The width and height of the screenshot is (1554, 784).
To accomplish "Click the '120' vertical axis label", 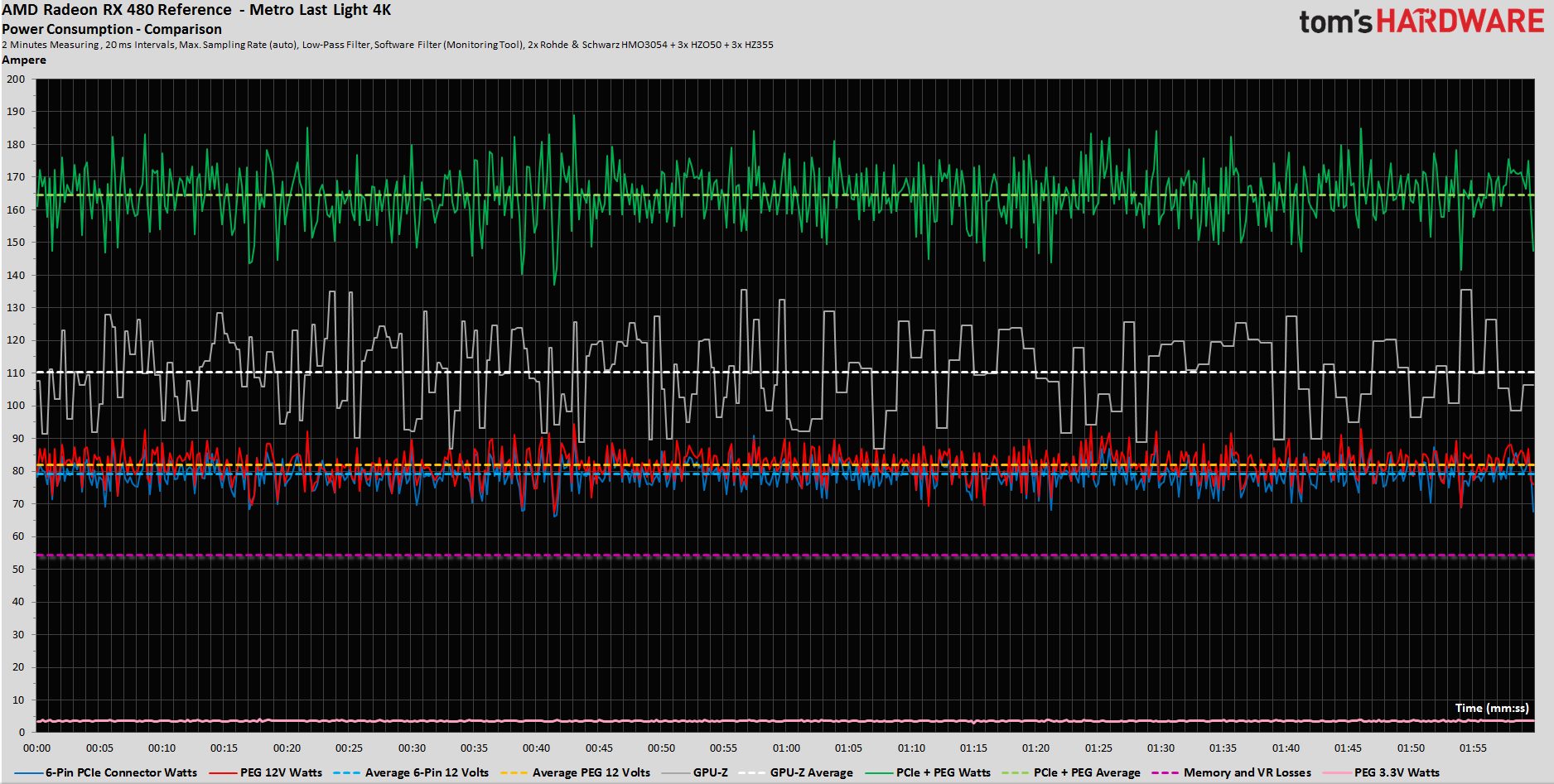I will [x=16, y=340].
